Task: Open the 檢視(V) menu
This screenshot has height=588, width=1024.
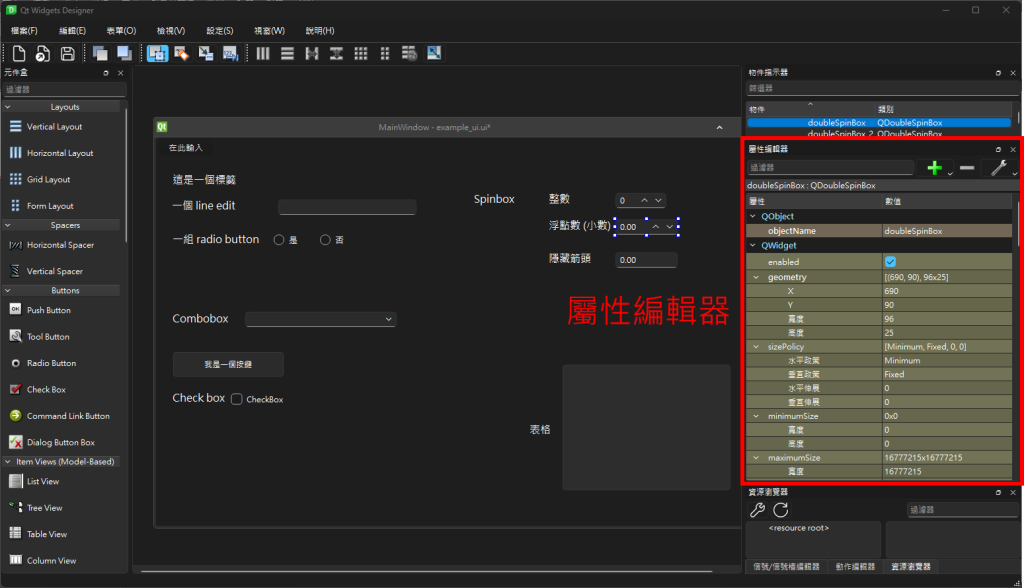Action: tap(171, 31)
